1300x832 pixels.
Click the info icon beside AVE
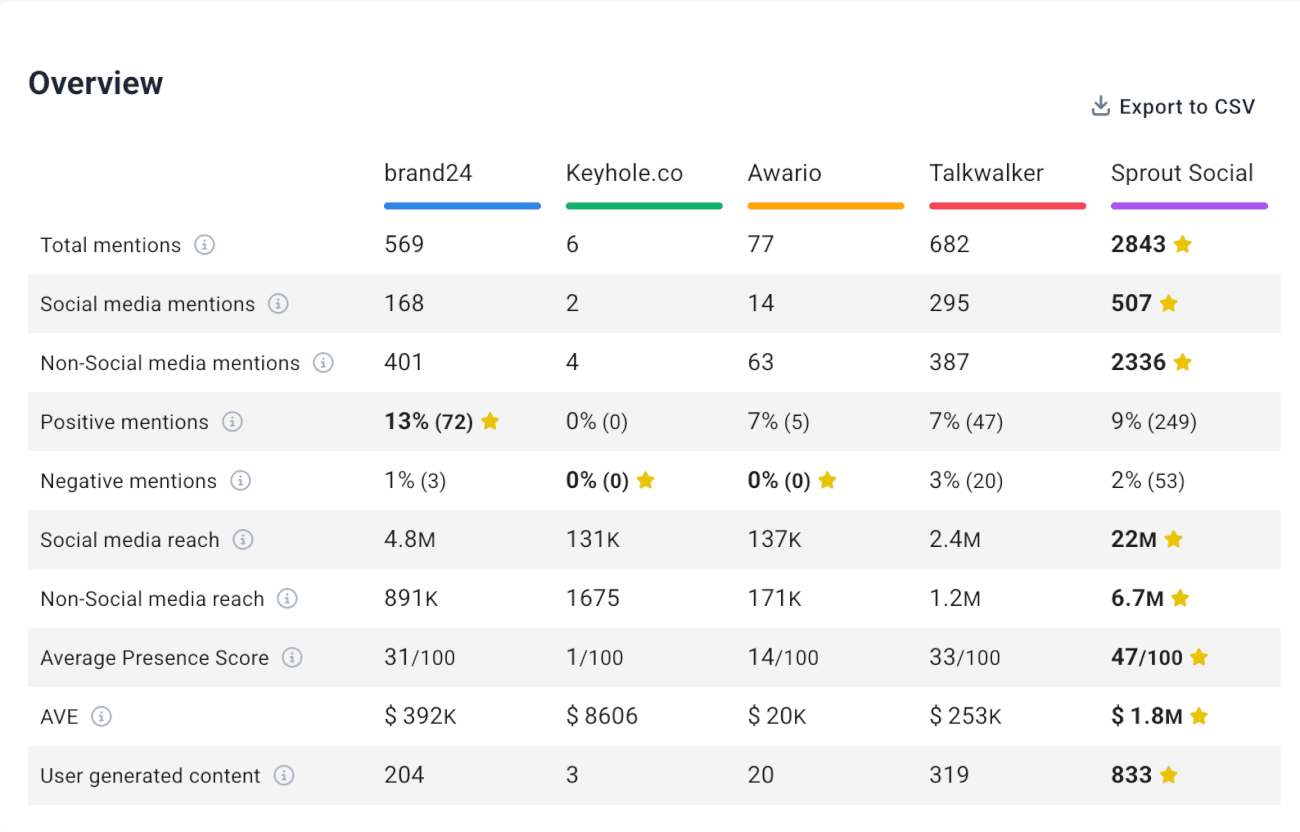tap(101, 717)
